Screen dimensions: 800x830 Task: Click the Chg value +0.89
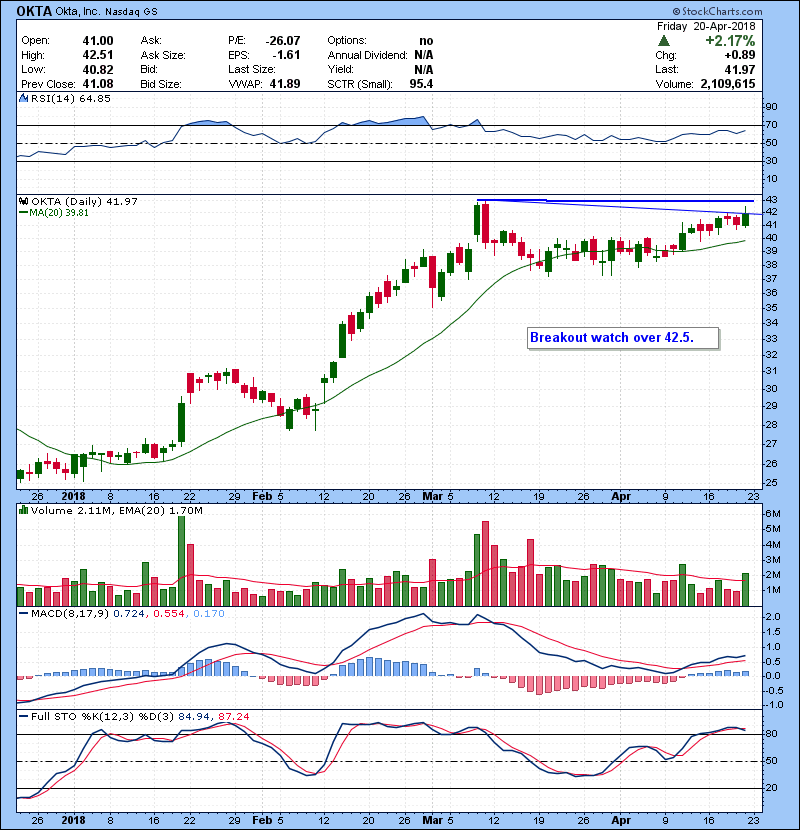(740, 55)
